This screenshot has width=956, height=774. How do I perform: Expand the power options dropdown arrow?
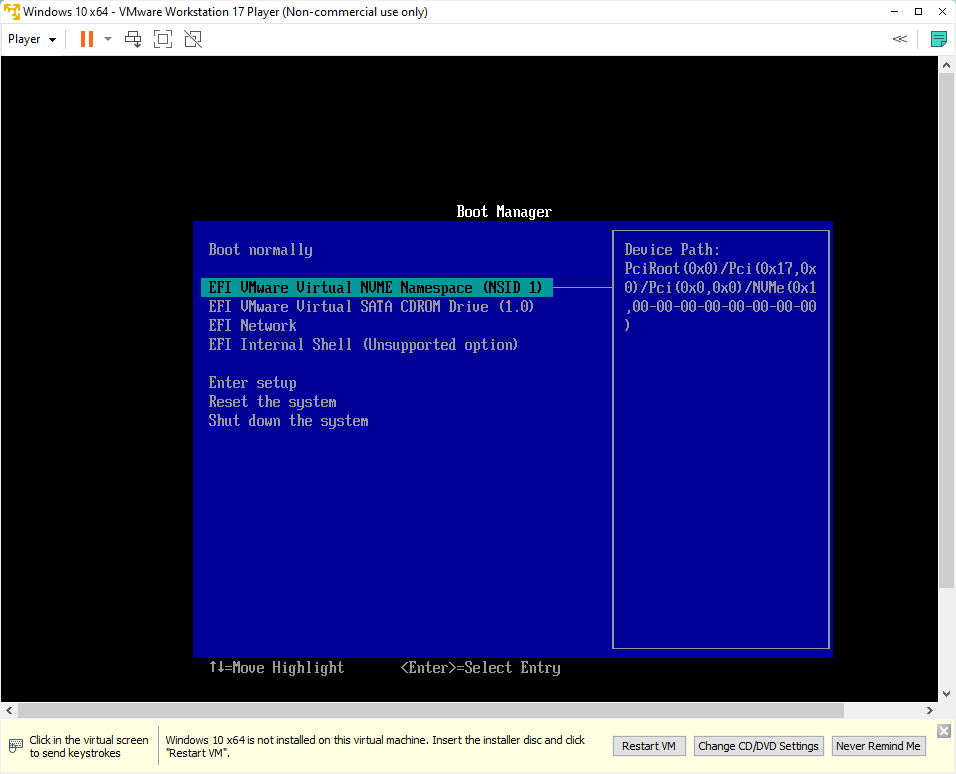click(108, 39)
